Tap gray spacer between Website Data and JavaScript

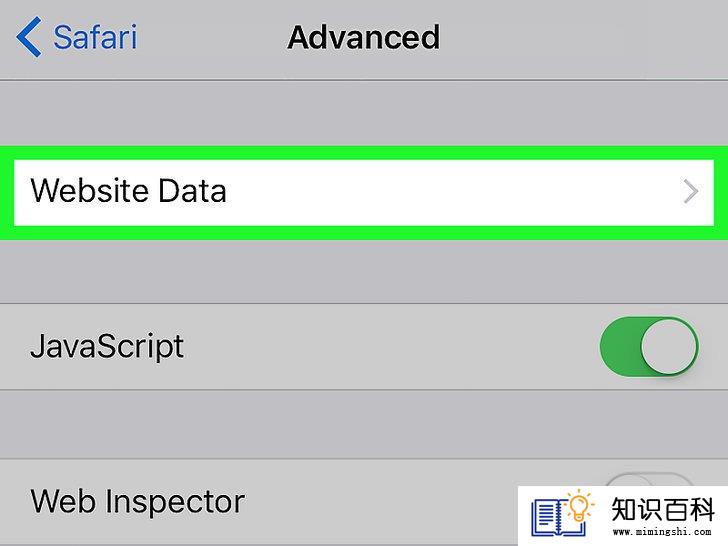tap(364, 272)
